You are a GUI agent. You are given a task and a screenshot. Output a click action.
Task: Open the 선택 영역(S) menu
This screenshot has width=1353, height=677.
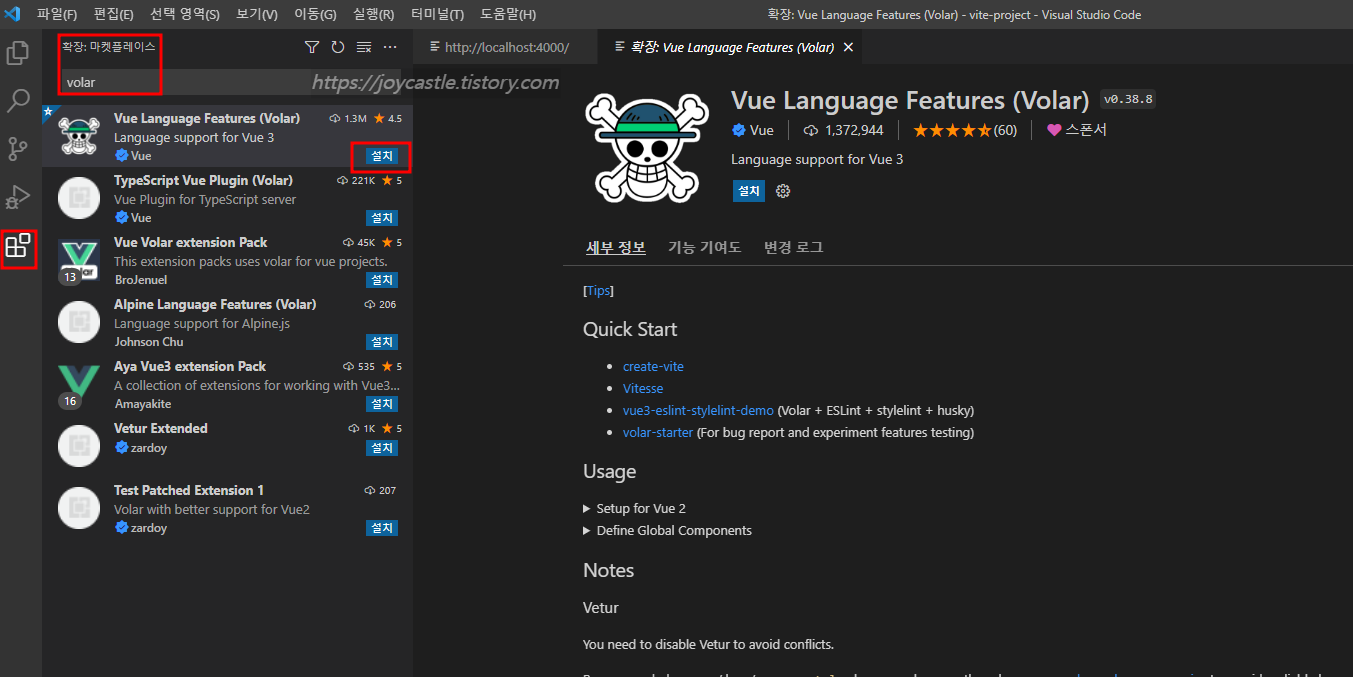tap(185, 14)
